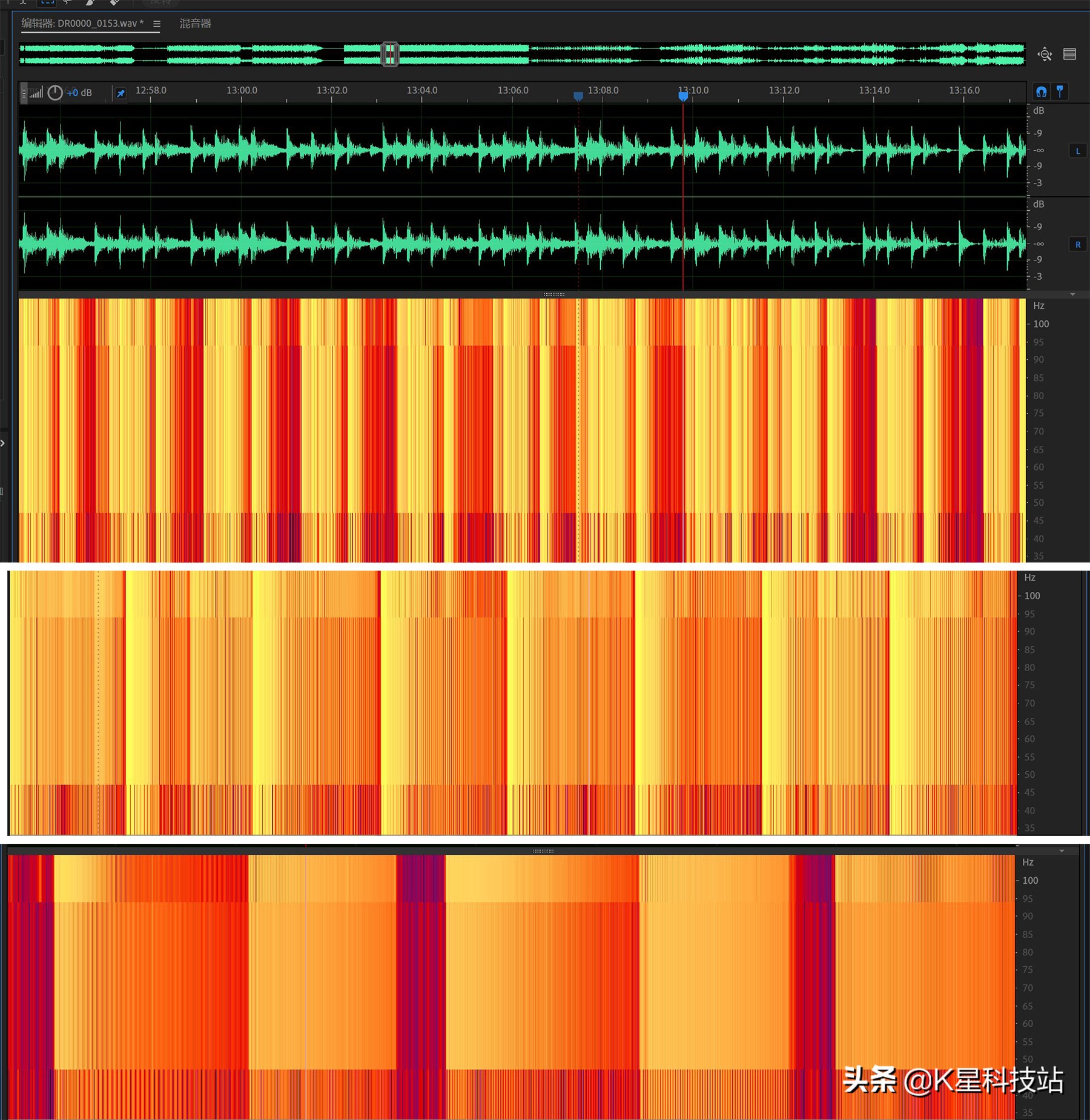Toggle the snapping magnet icon
This screenshot has width=1090, height=1120.
click(1042, 91)
